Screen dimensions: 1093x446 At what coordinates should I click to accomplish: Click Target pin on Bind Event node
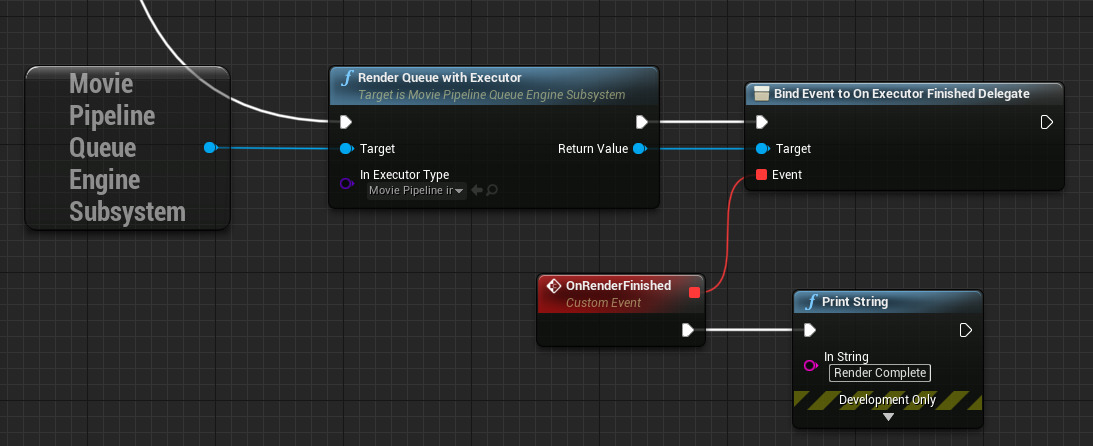pos(763,148)
